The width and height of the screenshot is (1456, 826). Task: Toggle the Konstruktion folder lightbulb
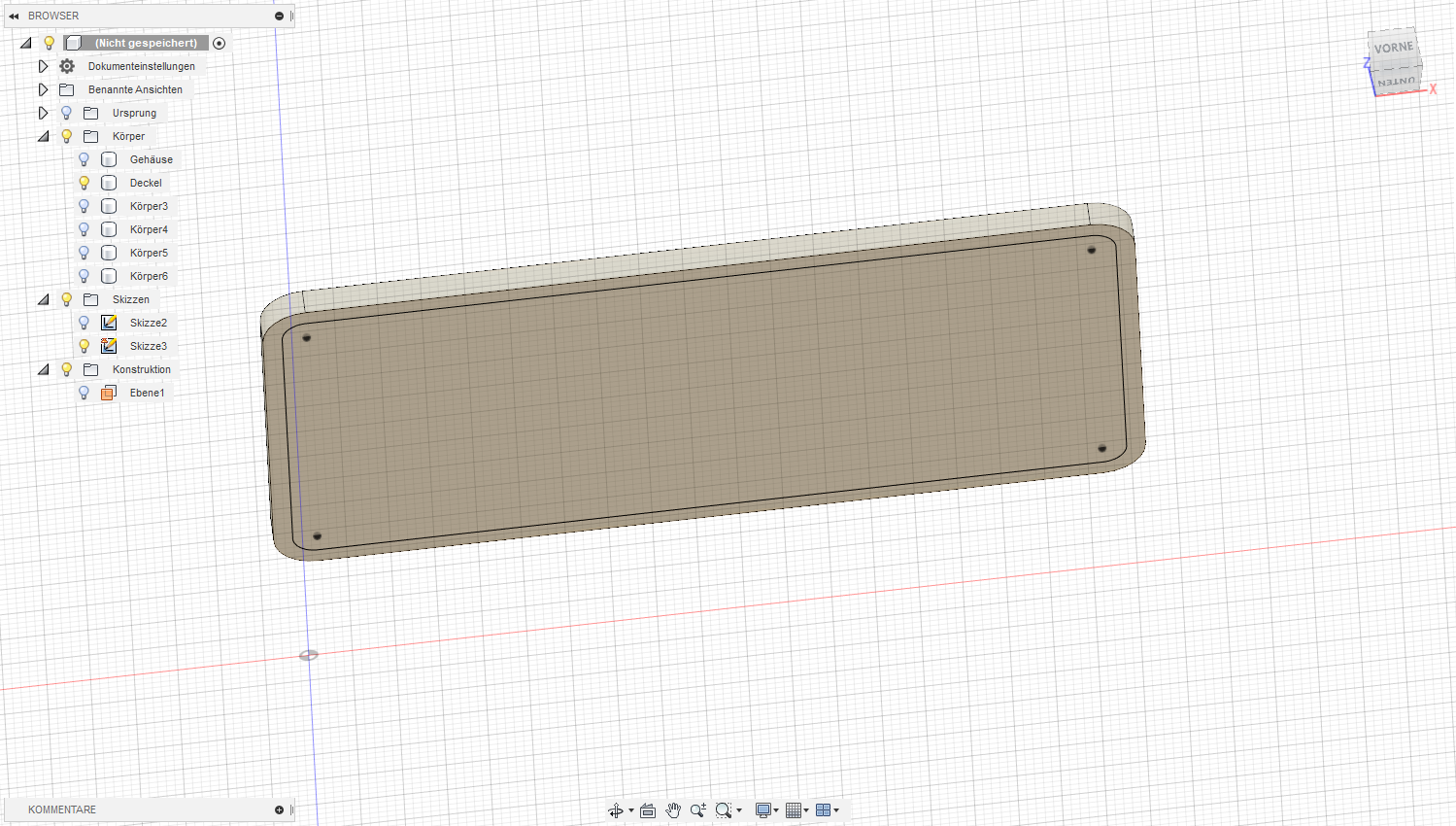click(67, 369)
